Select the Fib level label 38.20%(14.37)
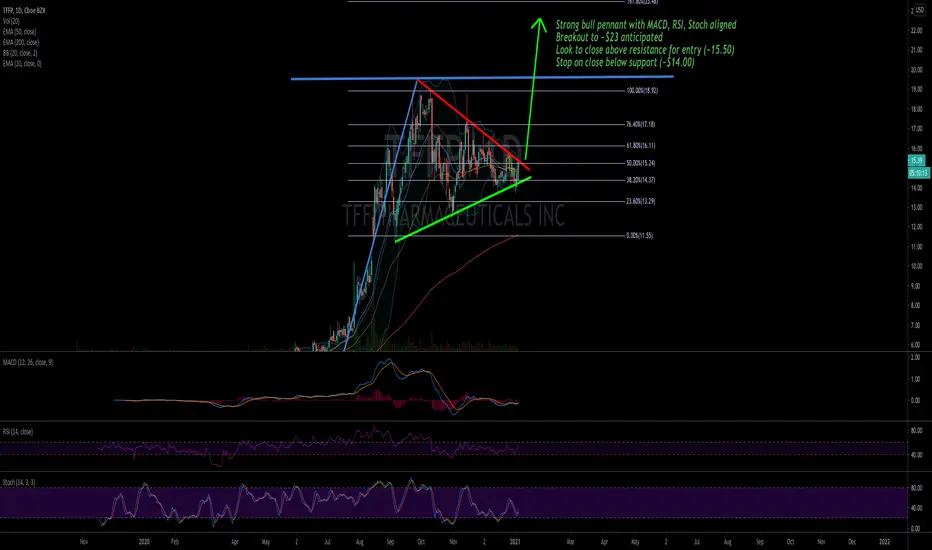 pyautogui.click(x=640, y=180)
